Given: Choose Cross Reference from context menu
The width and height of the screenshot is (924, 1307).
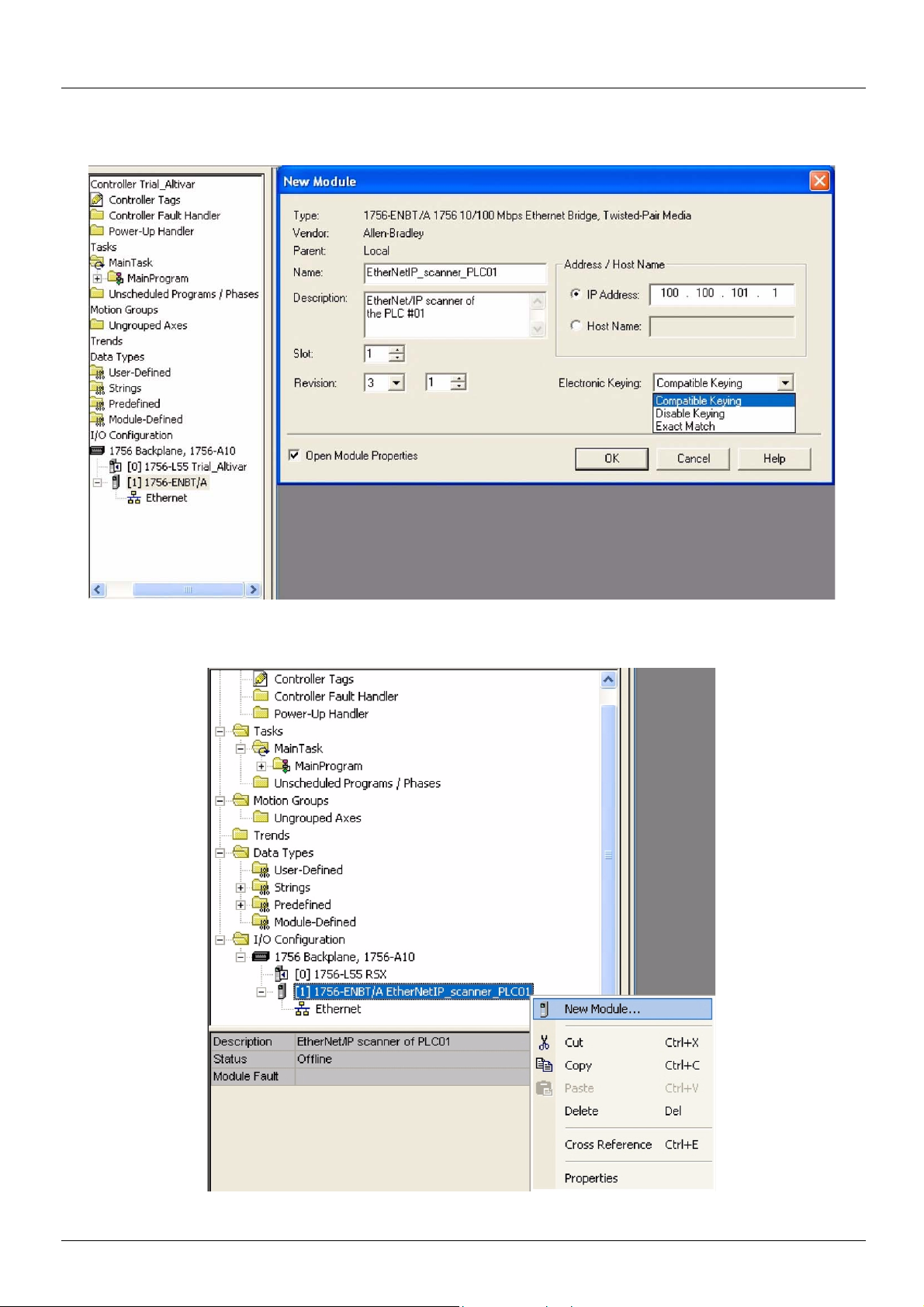Looking at the screenshot, I should (x=622, y=1145).
